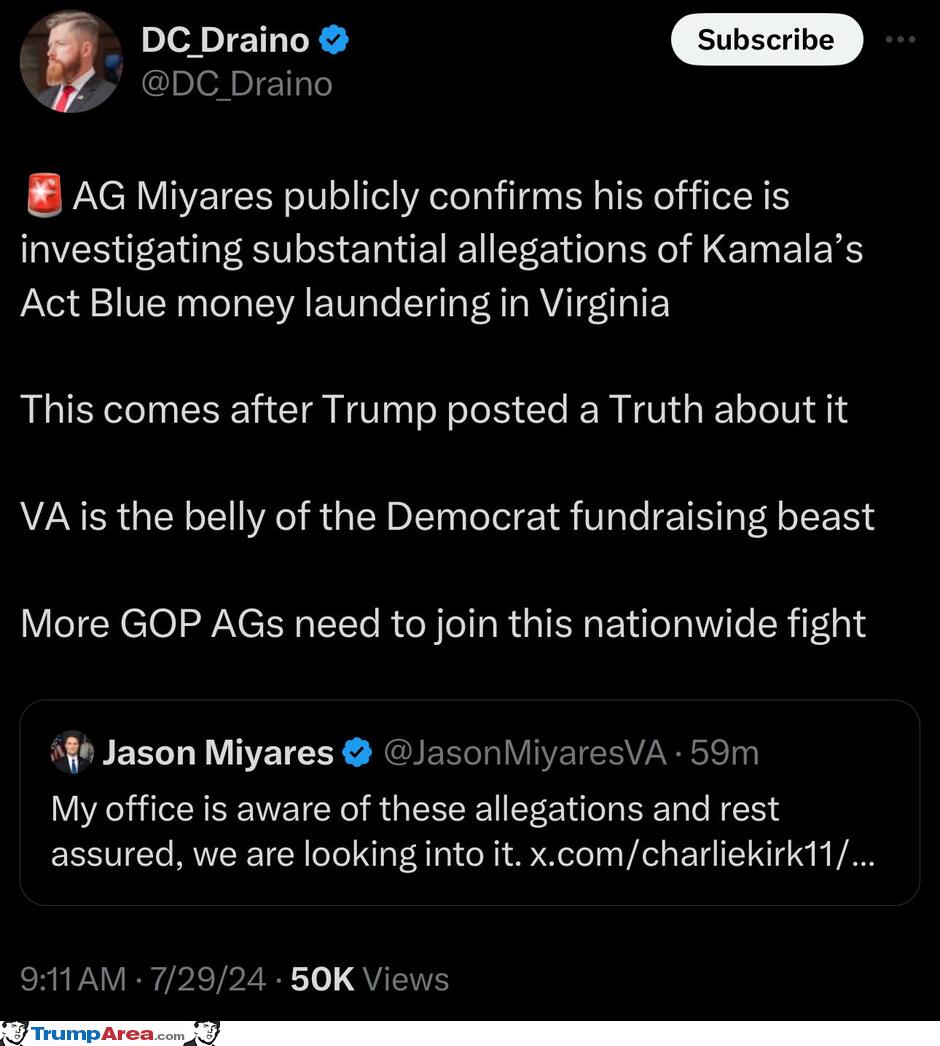Click the verified badge next to Jason Miyares
Screen dimensions: 940x1046
[x=357, y=752]
